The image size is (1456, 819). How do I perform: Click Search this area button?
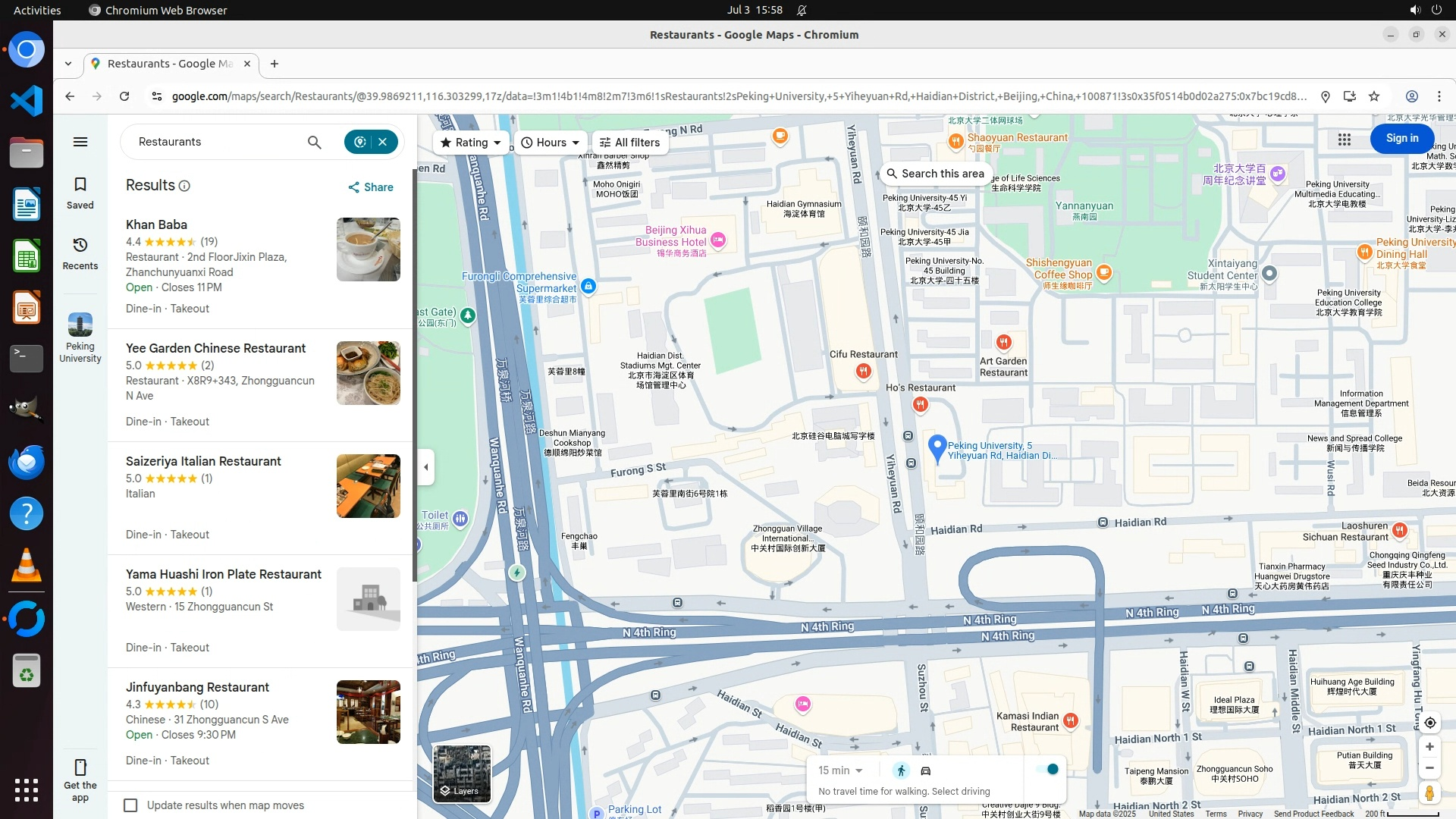point(935,174)
